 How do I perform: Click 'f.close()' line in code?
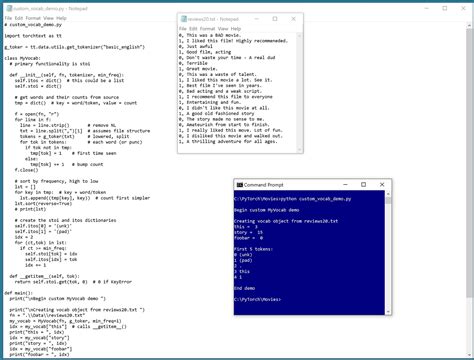click(x=26, y=170)
